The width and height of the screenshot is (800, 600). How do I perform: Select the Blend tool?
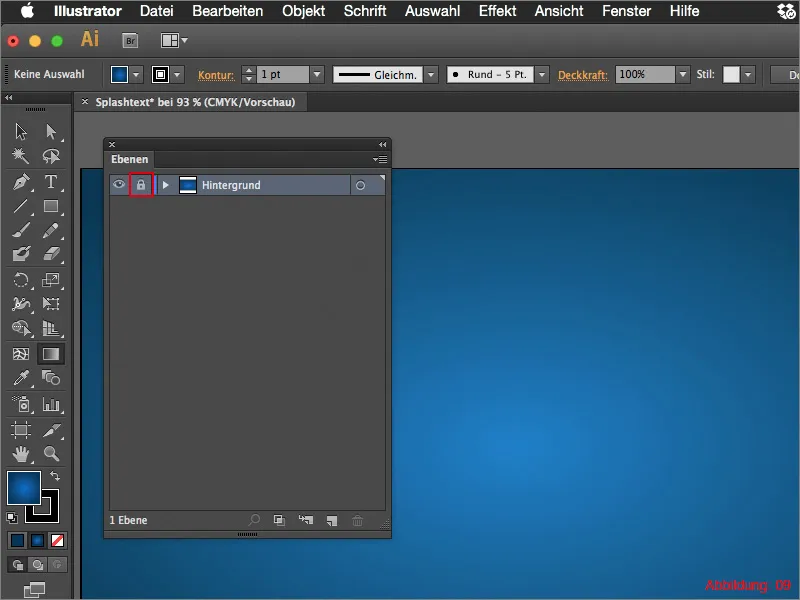[x=51, y=378]
